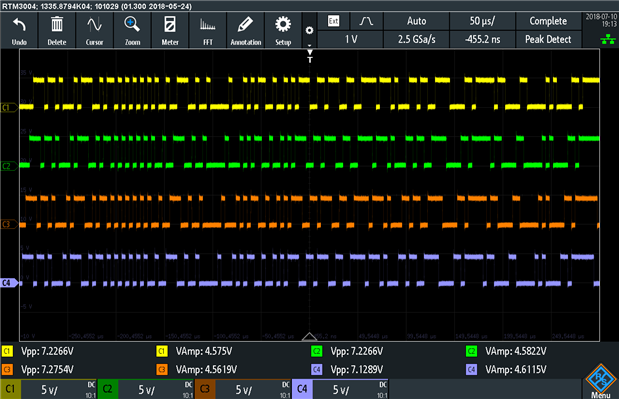Select the C1 Vpp 7.2266V measurement

(38, 351)
